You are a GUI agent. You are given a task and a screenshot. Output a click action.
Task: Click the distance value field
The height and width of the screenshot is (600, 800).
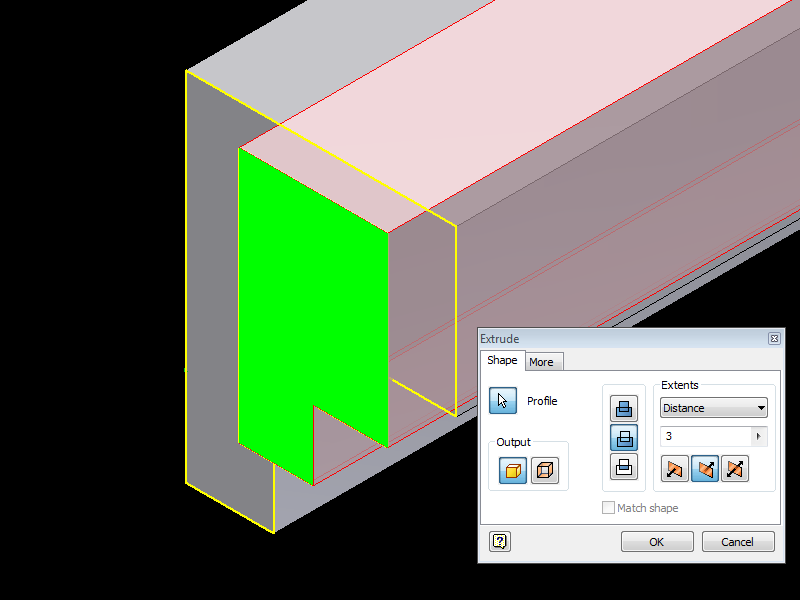pyautogui.click(x=706, y=436)
